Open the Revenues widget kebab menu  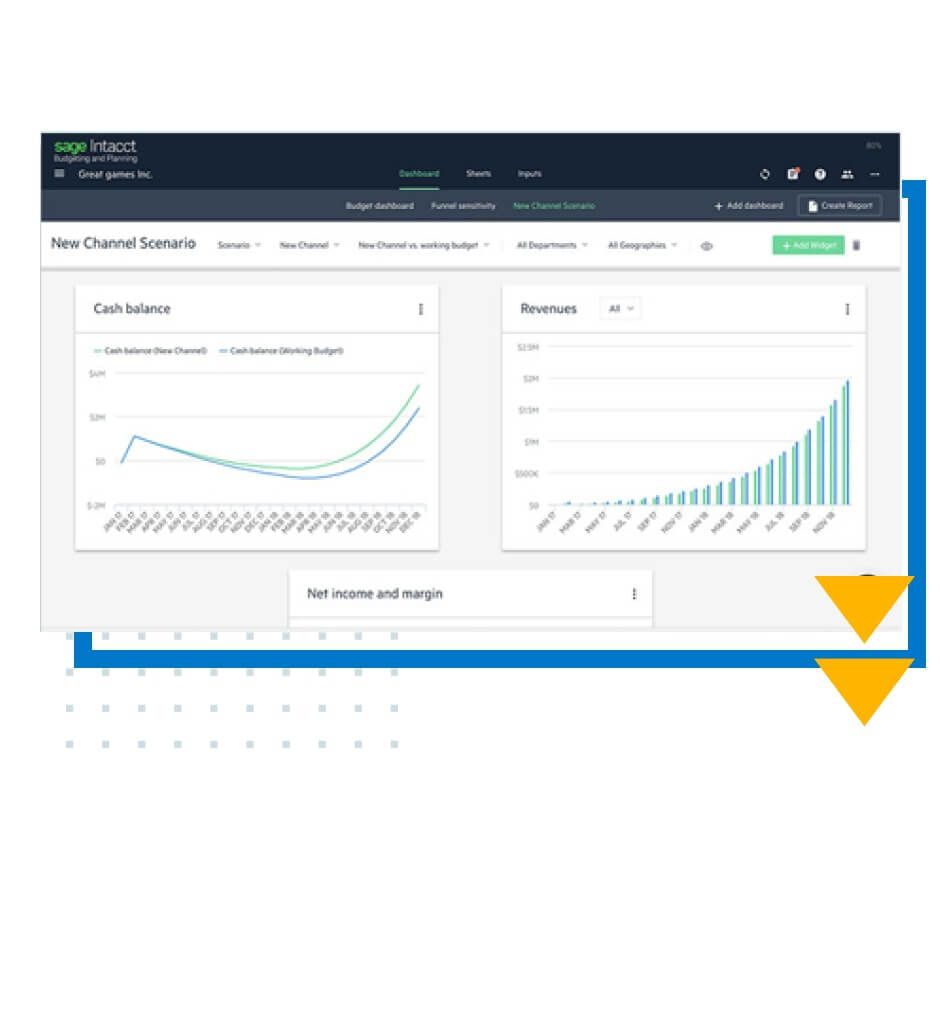tap(846, 309)
